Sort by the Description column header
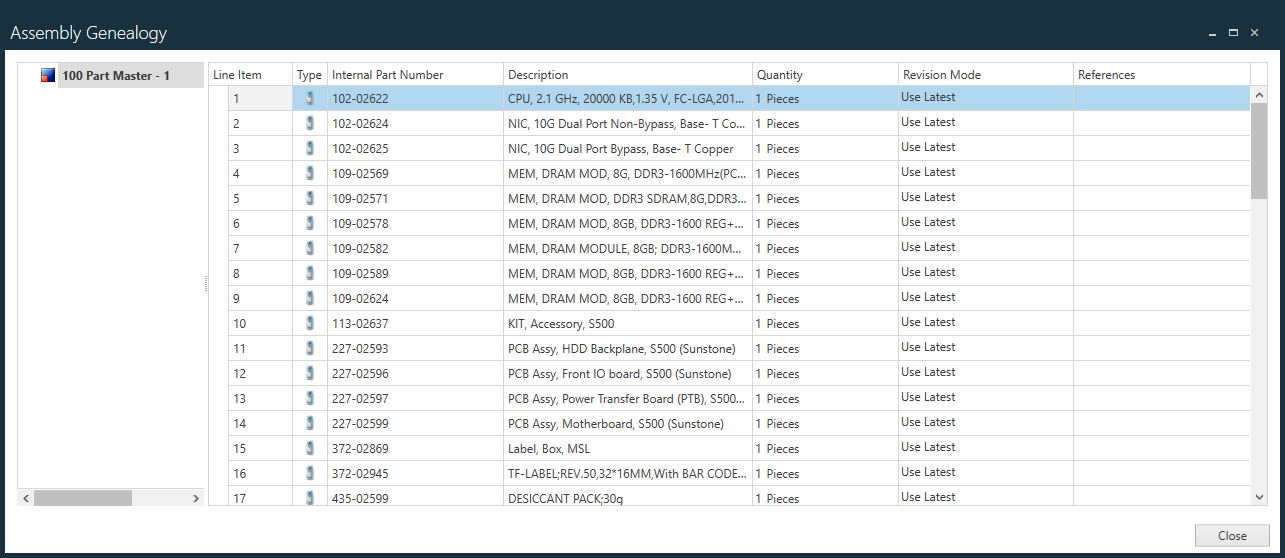Viewport: 1285px width, 558px height. tap(626, 75)
